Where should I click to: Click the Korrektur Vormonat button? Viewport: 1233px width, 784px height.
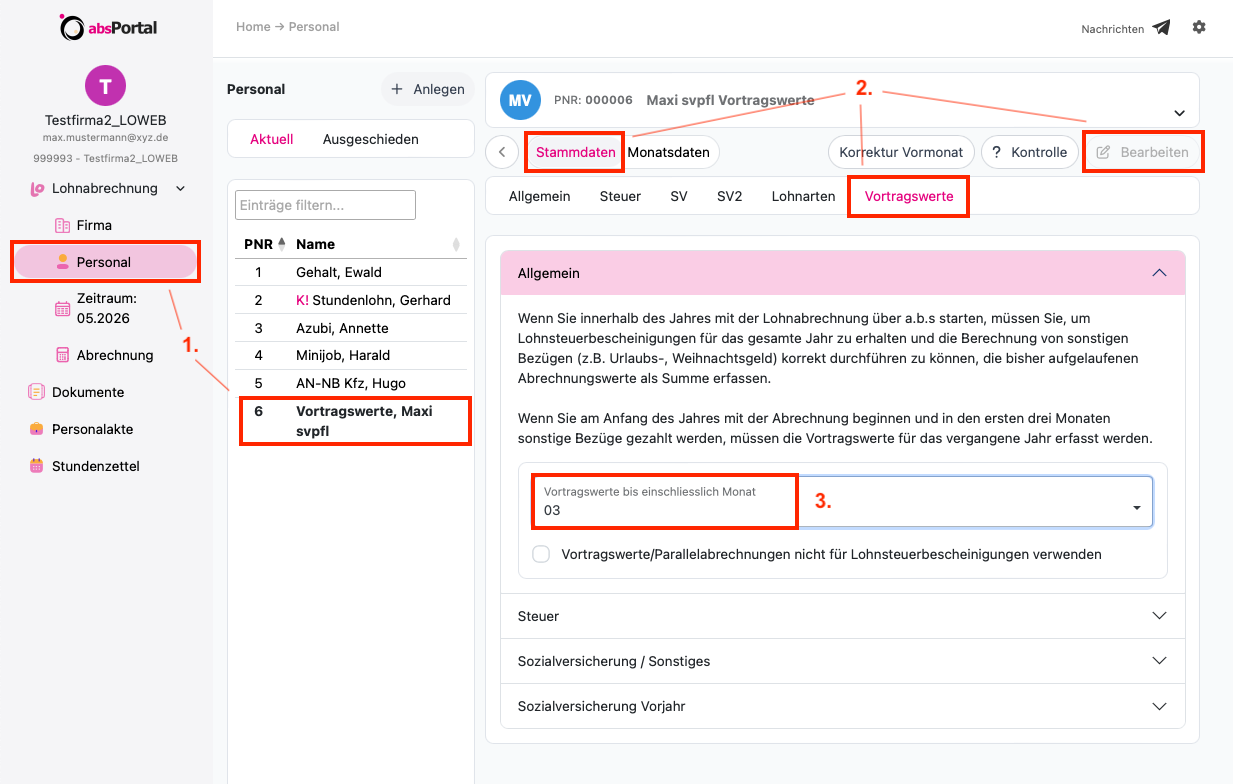tap(901, 153)
